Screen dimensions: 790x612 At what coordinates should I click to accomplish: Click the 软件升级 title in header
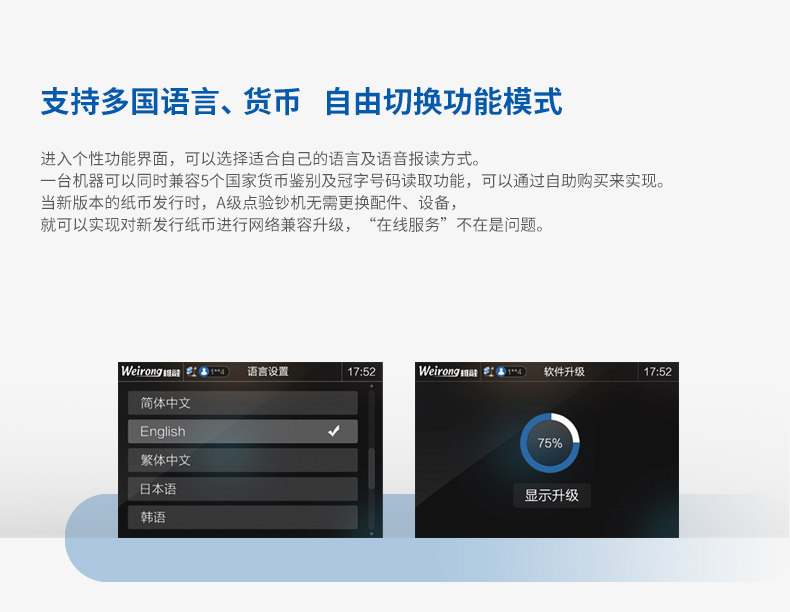[x=564, y=372]
